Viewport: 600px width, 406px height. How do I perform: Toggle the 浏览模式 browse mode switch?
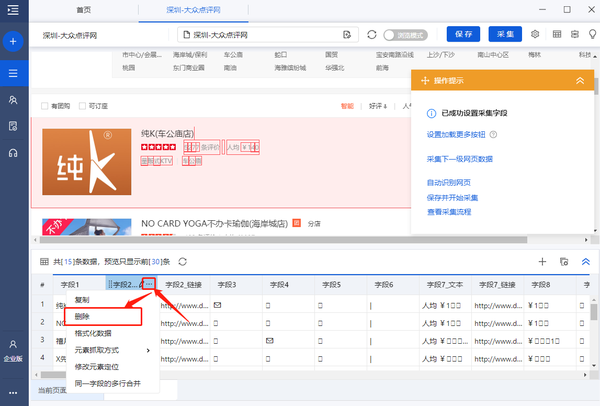click(406, 35)
